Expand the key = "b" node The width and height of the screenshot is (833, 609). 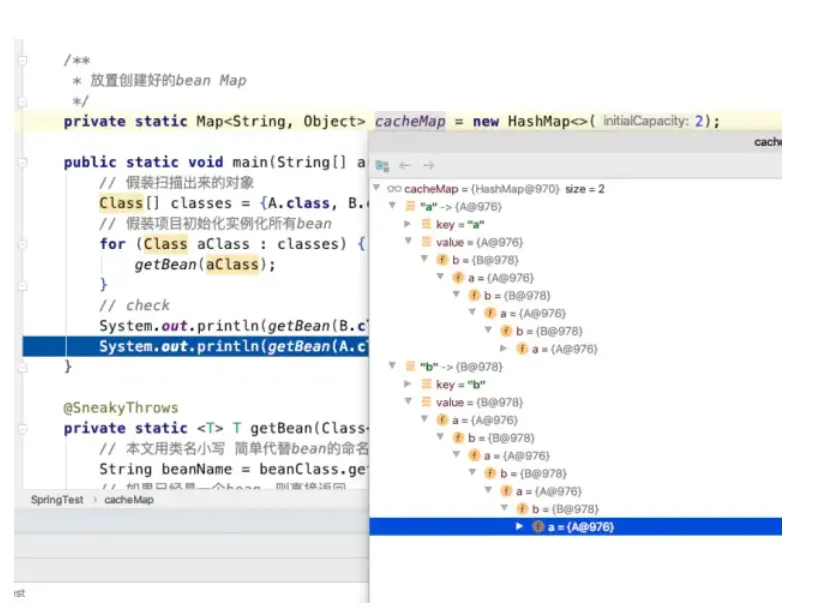tap(408, 384)
